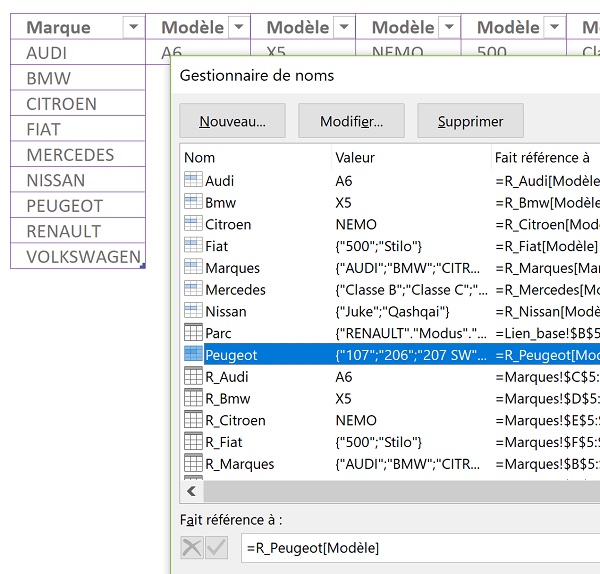Viewport: 600px width, 574px height.
Task: Click the grid icon beside R_Citroen
Action: coord(193,420)
